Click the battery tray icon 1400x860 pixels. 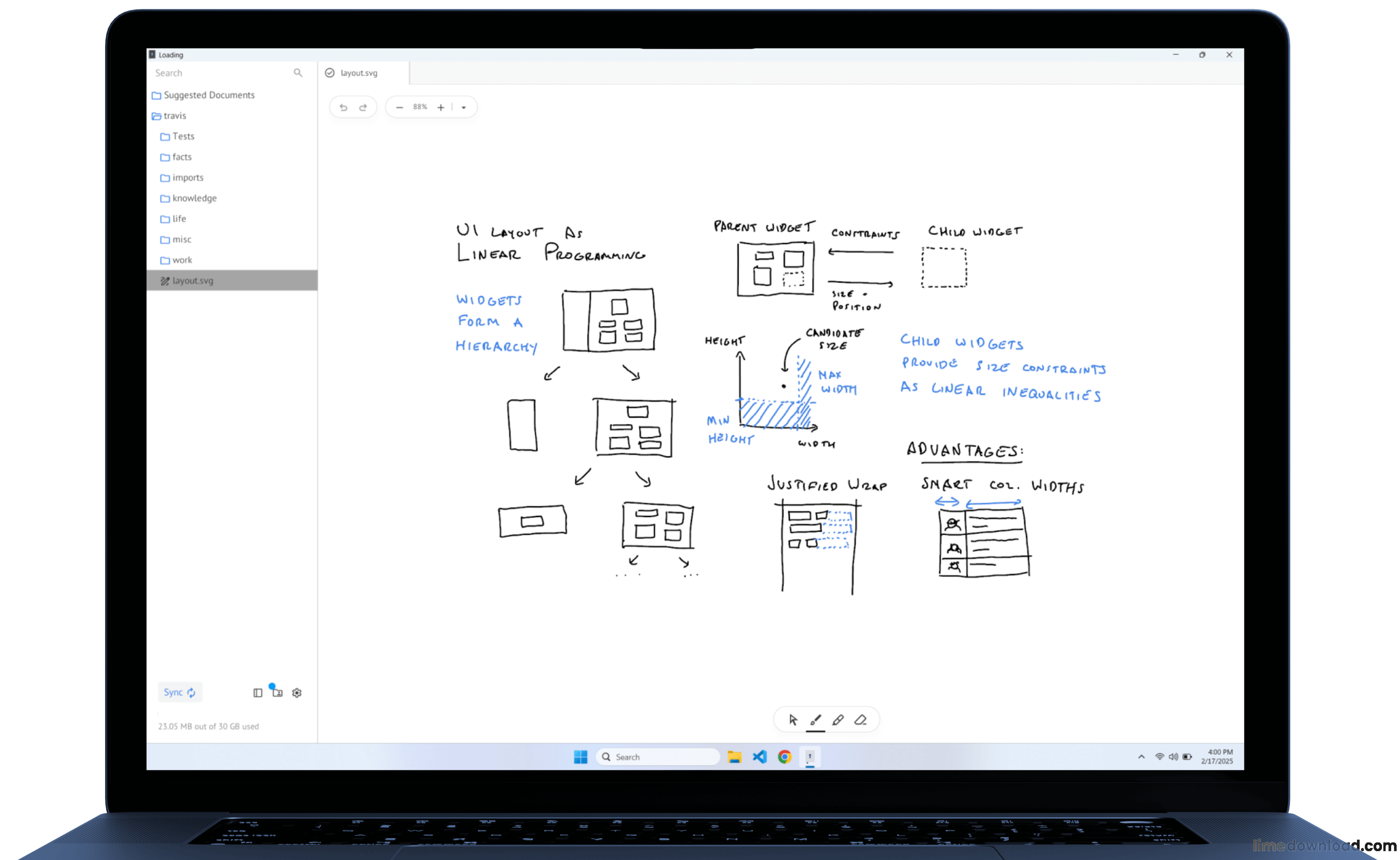[1187, 756]
